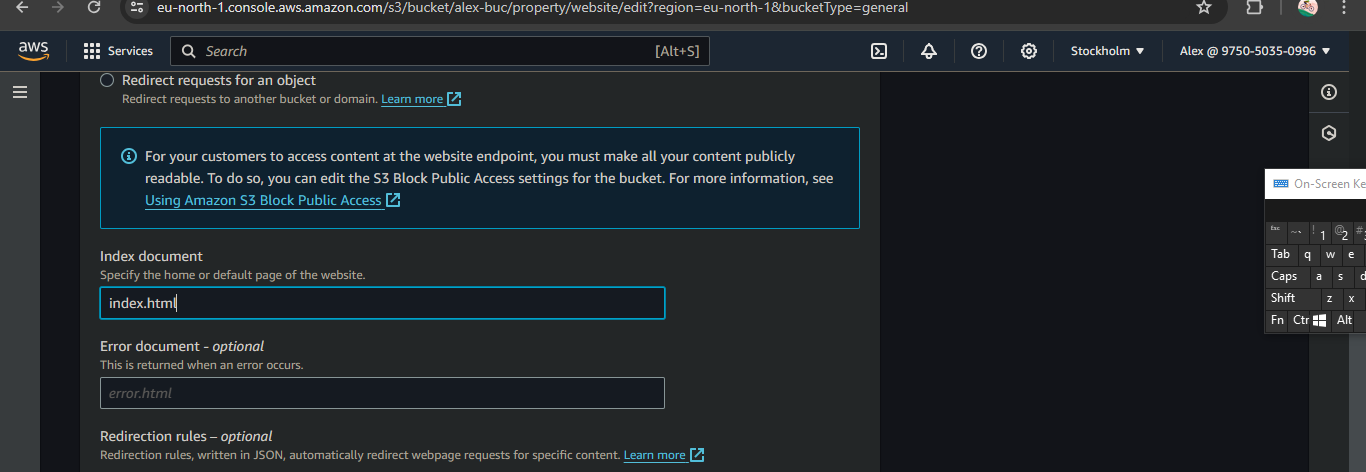Click the a key on the On-Screen Keyboard
The width and height of the screenshot is (1366, 472).
click(1319, 276)
